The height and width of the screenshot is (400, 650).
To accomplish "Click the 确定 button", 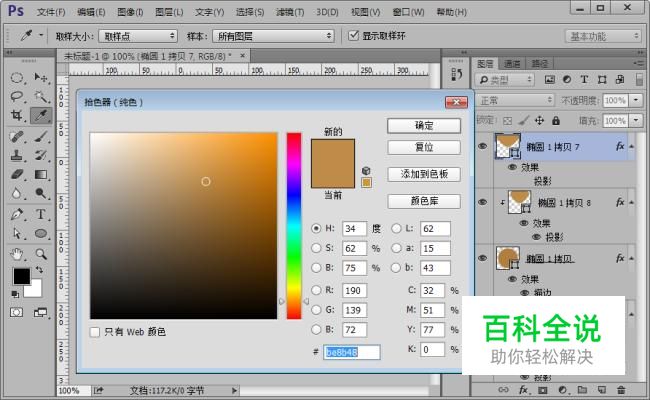I will click(424, 126).
